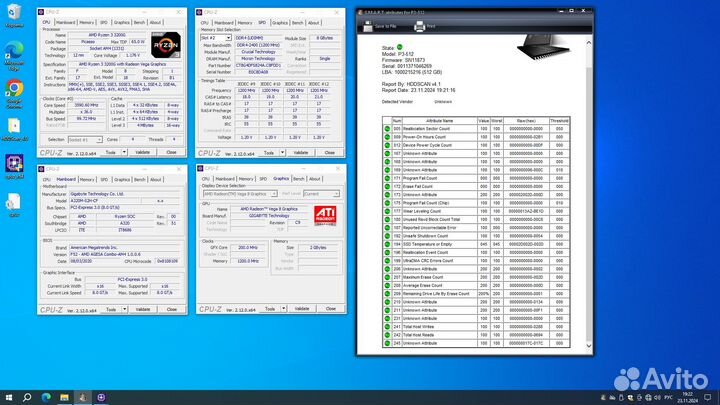Click green status icon for Power-On Hours Count

click(x=387, y=137)
